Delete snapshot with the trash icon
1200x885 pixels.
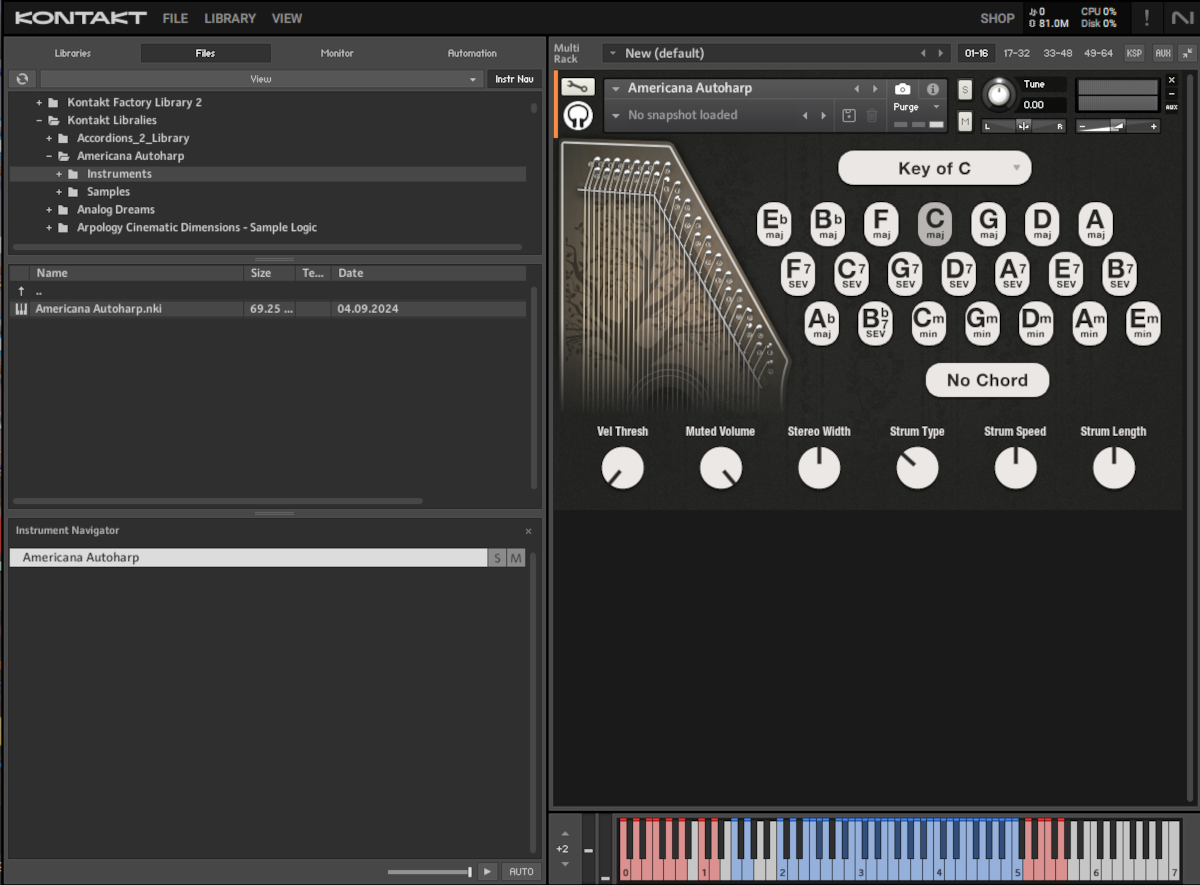tap(872, 116)
